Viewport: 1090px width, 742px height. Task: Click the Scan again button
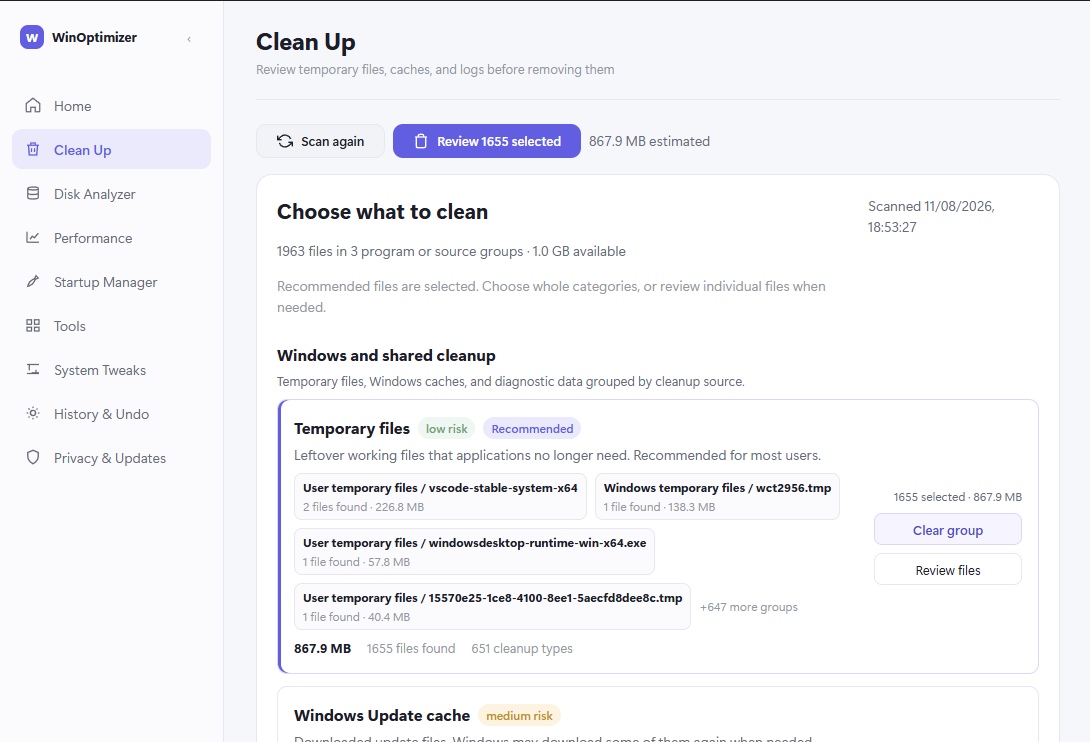pyautogui.click(x=320, y=141)
